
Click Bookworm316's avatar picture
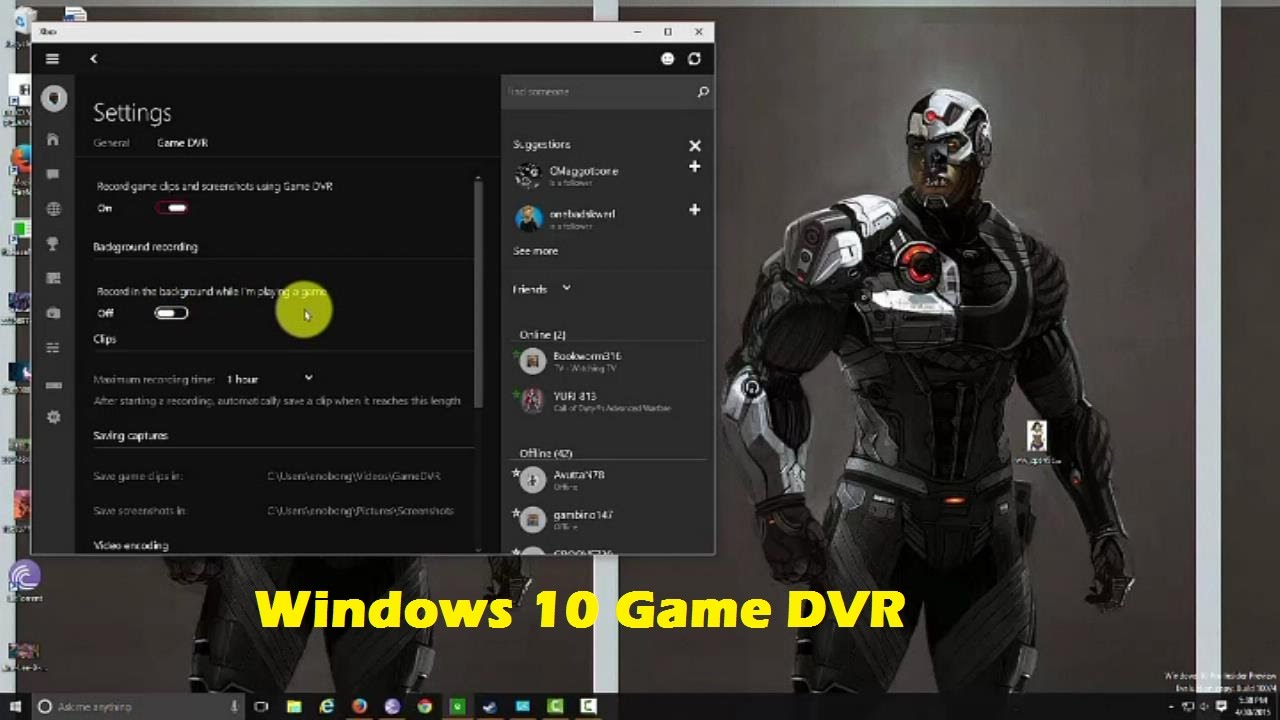click(x=534, y=361)
